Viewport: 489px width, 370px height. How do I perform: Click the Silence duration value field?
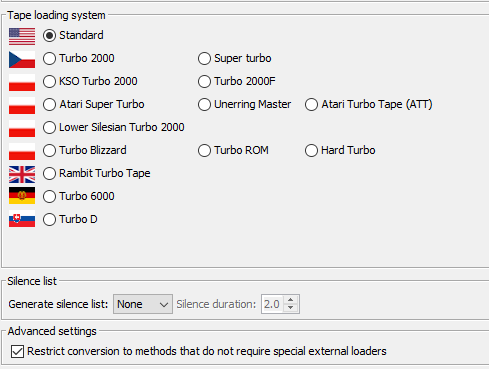pos(273,304)
